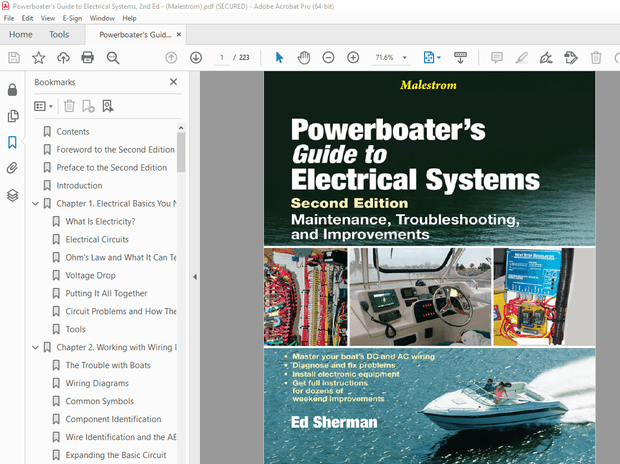Open the File menu
620x464 pixels.
tap(9, 18)
